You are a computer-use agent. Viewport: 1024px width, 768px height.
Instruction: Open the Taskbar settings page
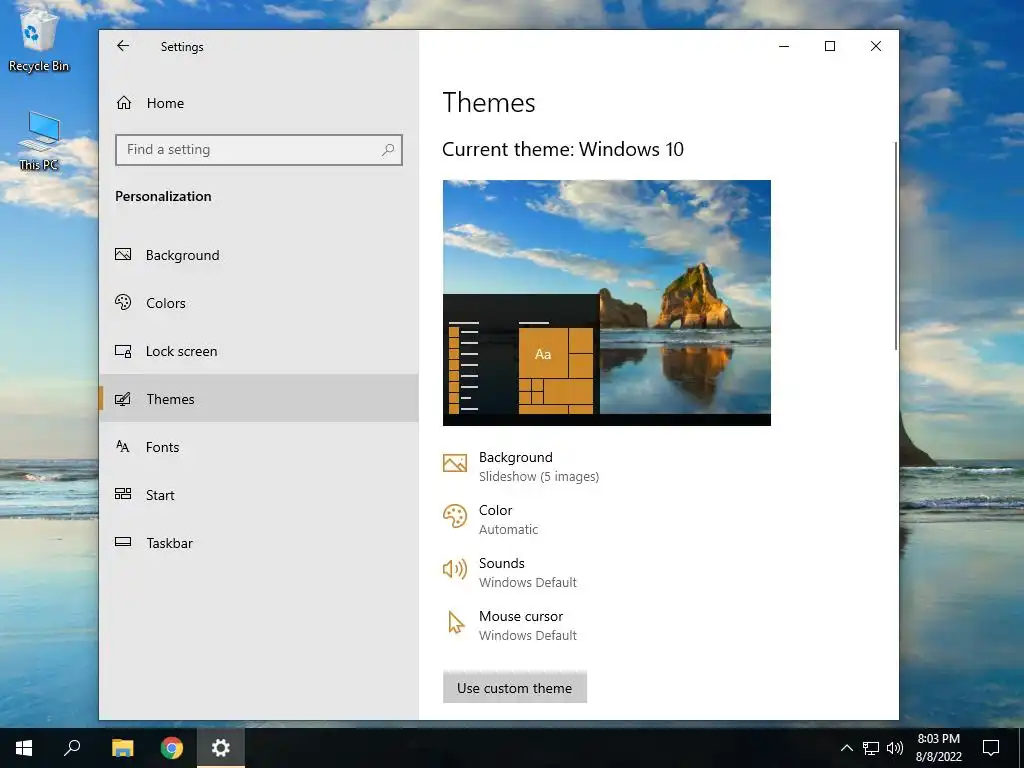click(259, 543)
